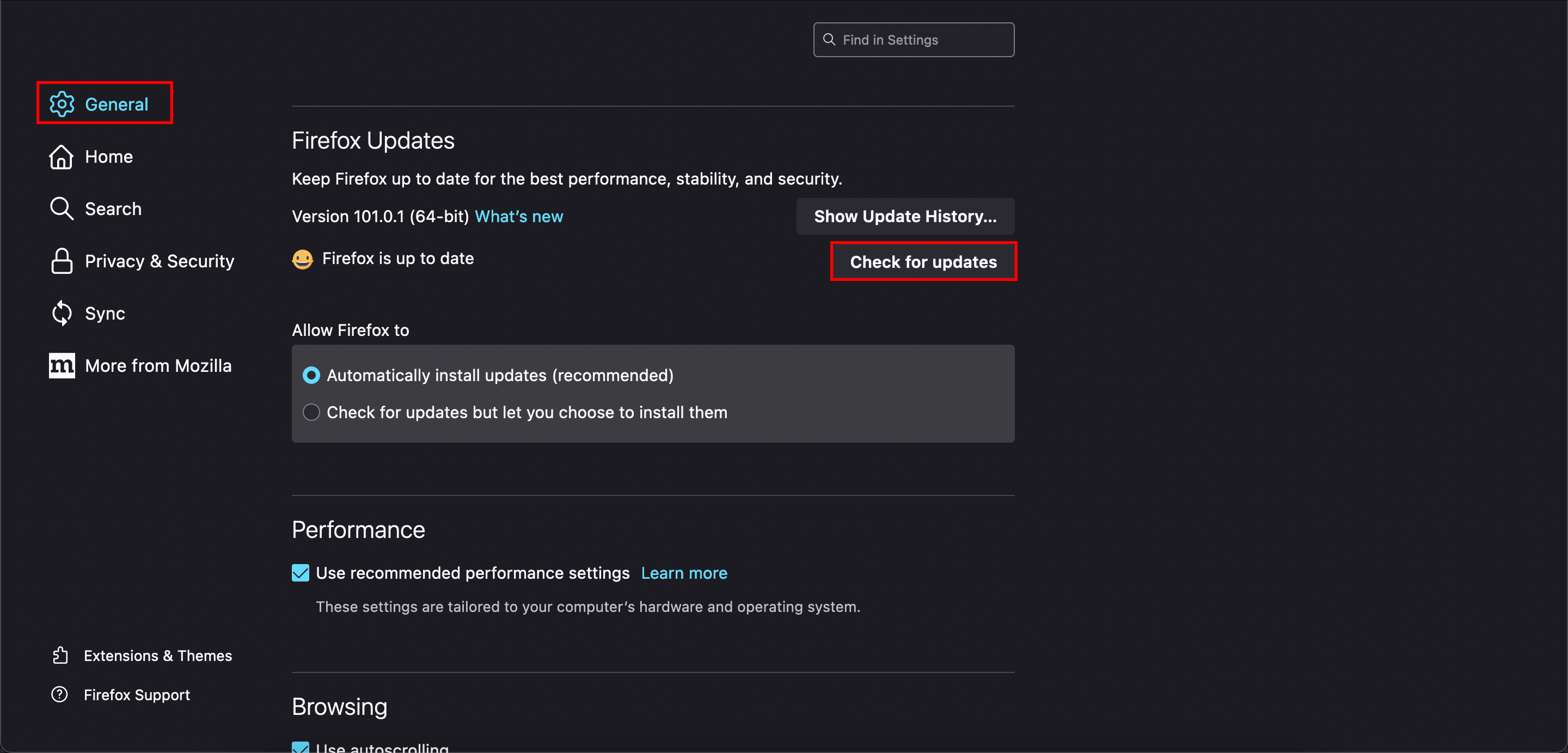Screen dimensions: 1568x753
Task: Uncheck the Use autoscrolling checkbox
Action: tap(300, 748)
